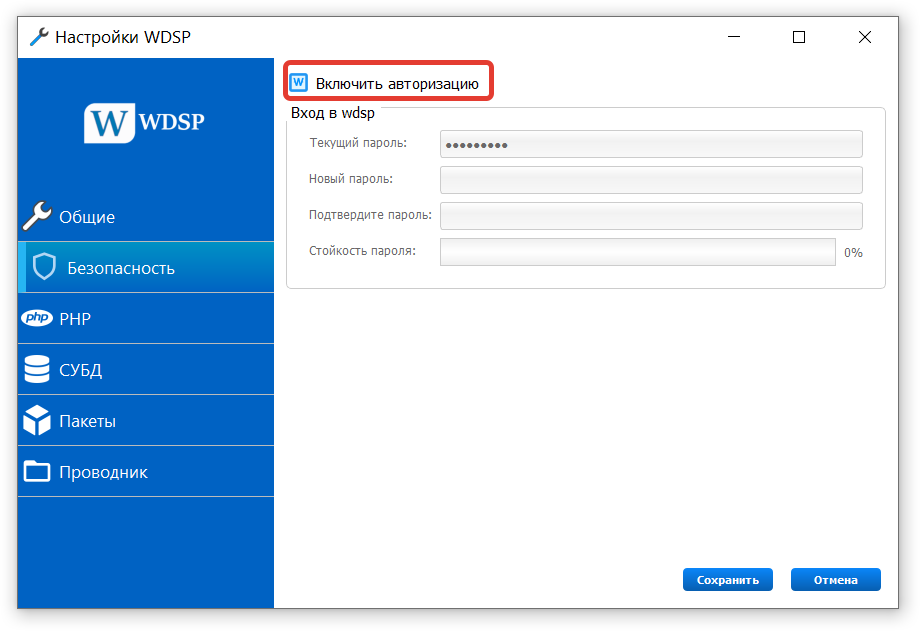Screen dimensions: 920x631
Task: Click the folder icon beside Проводник
Action: [x=37, y=471]
